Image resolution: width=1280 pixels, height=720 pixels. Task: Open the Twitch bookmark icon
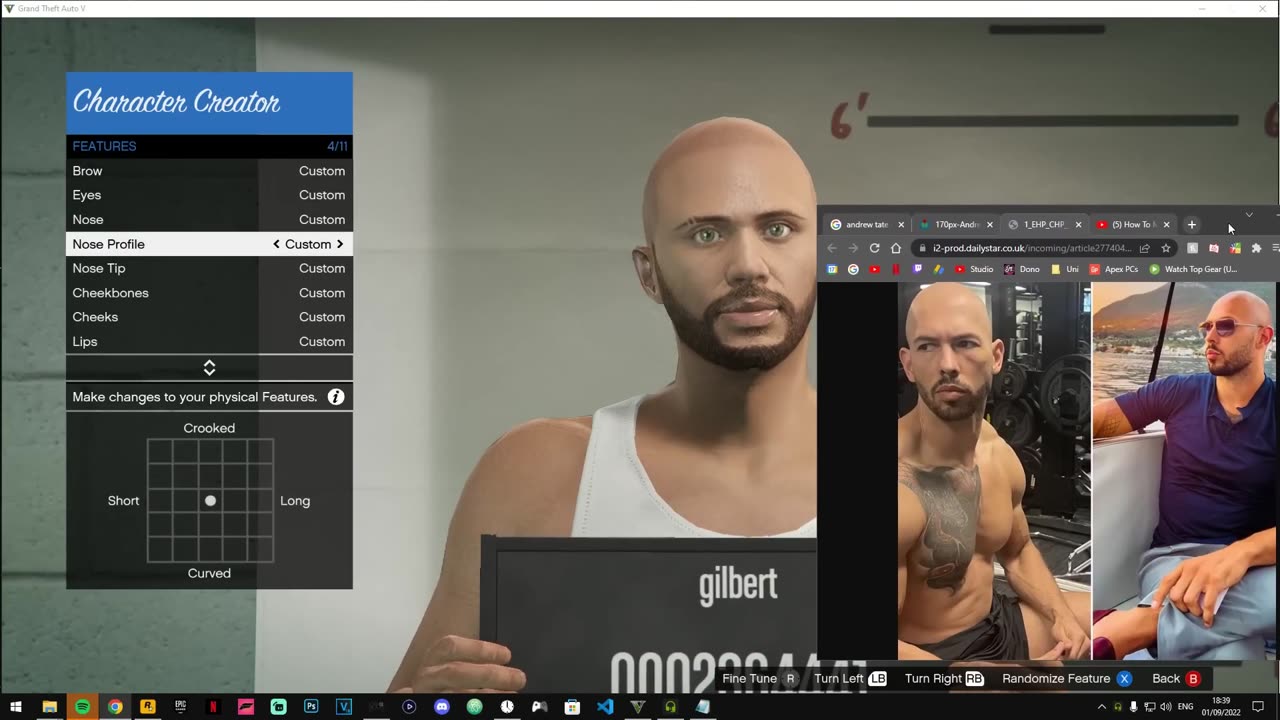(x=918, y=269)
